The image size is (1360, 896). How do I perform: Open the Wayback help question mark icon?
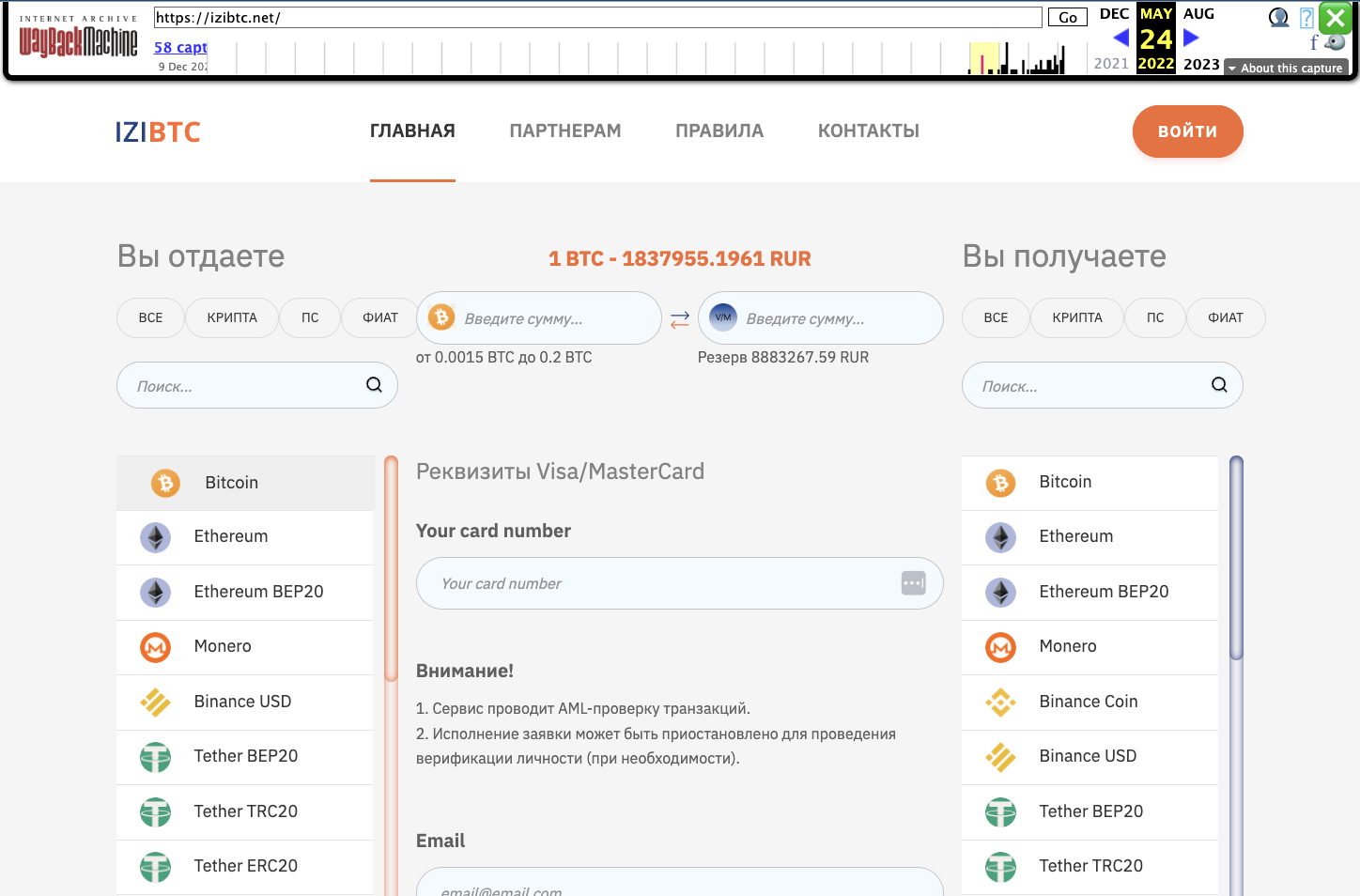click(x=1306, y=18)
